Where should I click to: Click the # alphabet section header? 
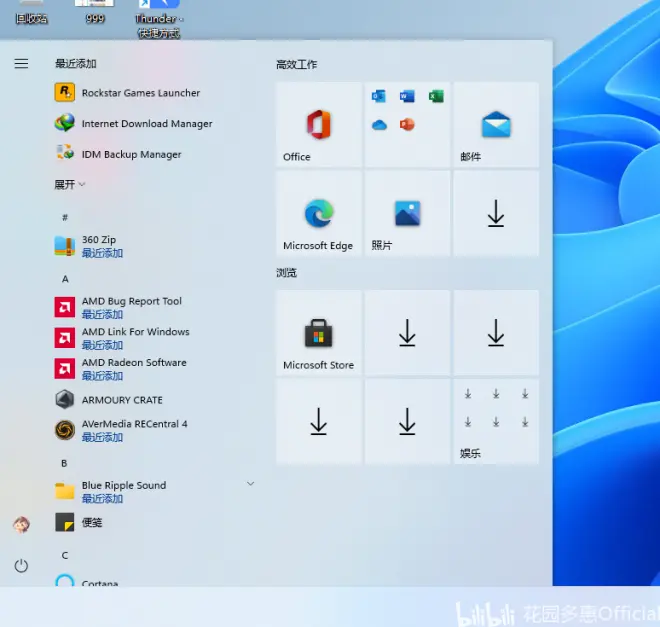(x=65, y=217)
